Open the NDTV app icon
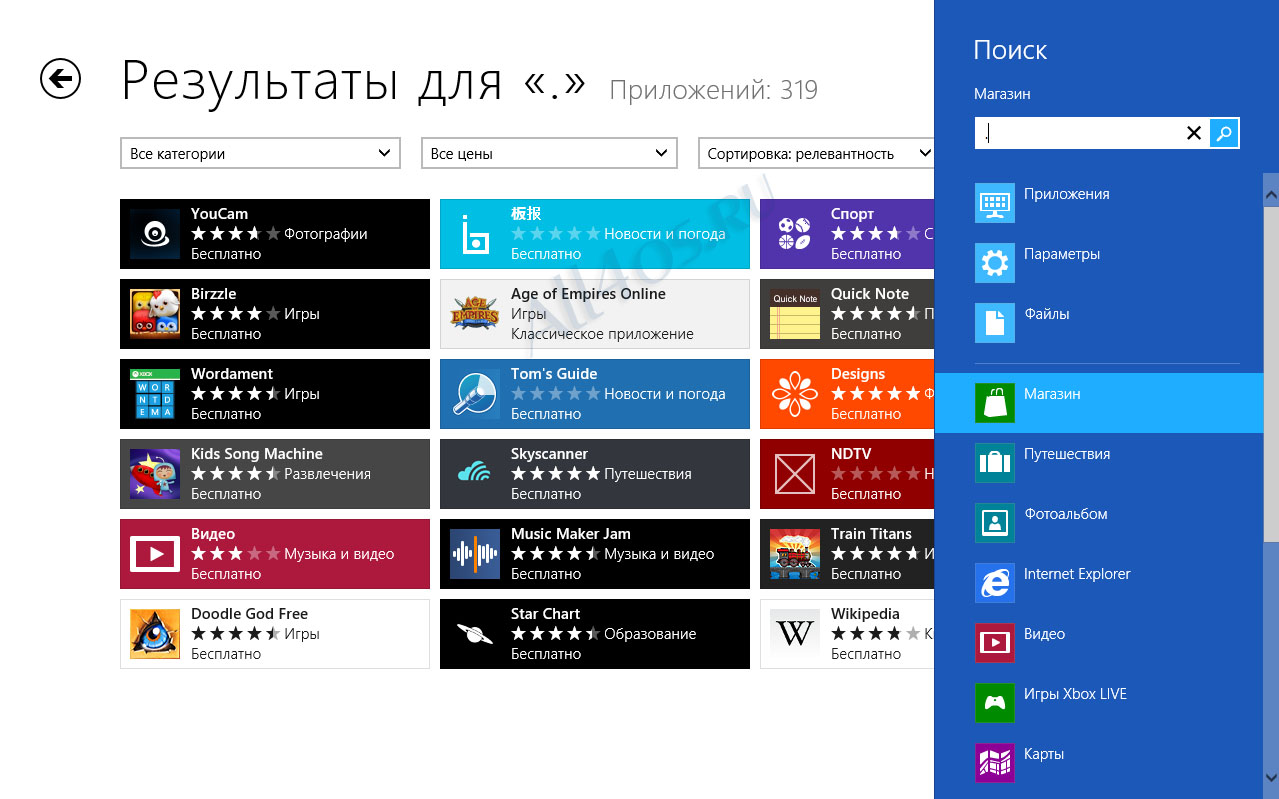Viewport: 1279px width, 799px height. 795,474
